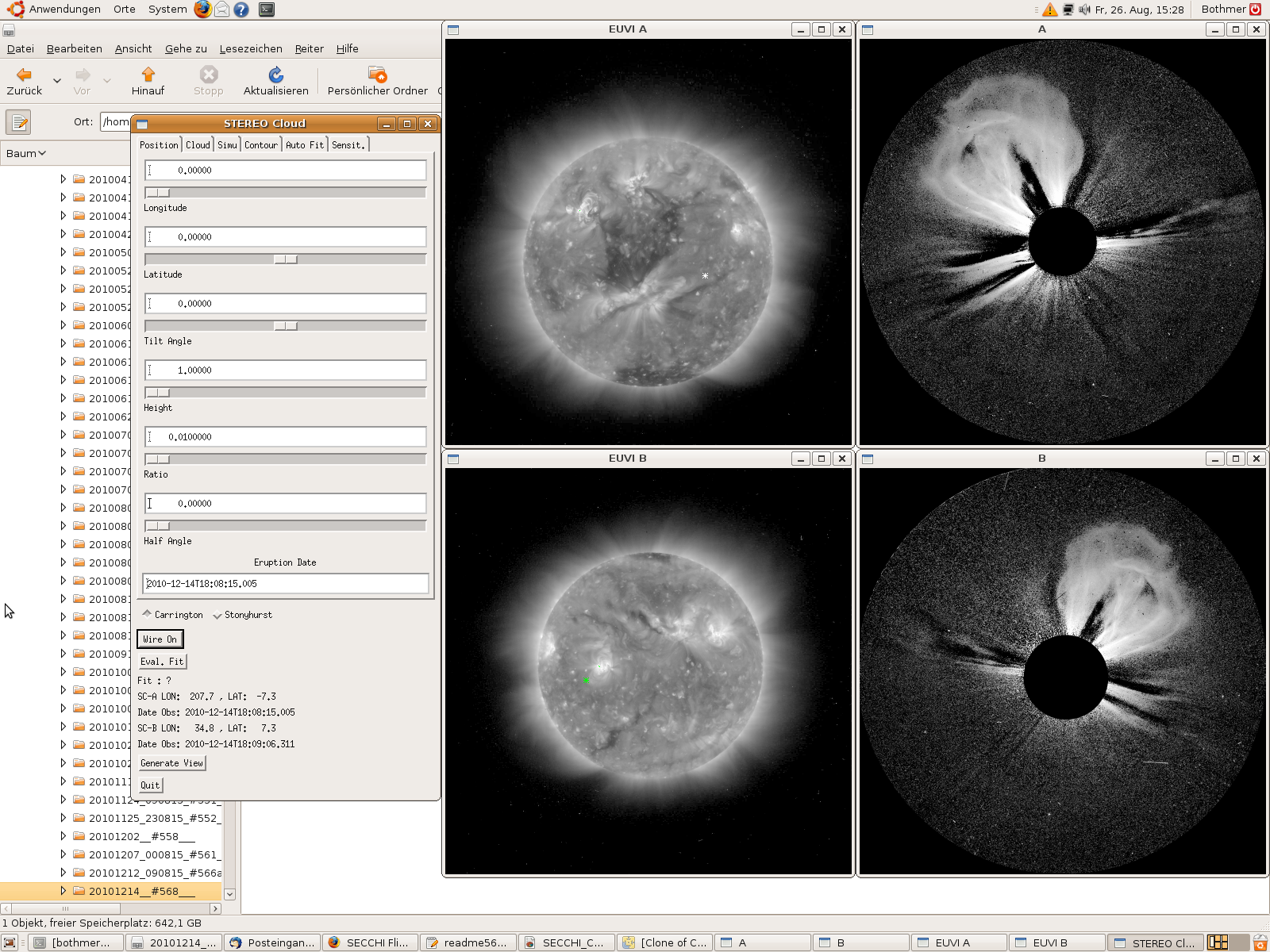1270x952 pixels.
Task: Open Persönlicher Ordner home icon
Action: pyautogui.click(x=377, y=75)
